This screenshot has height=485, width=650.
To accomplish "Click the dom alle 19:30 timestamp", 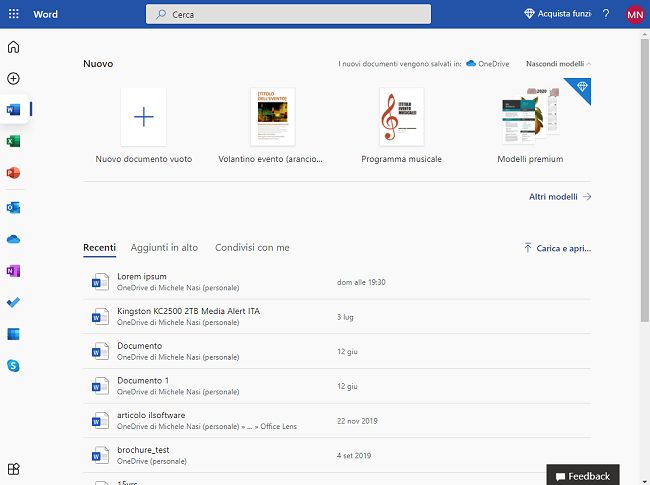I will tap(361, 282).
